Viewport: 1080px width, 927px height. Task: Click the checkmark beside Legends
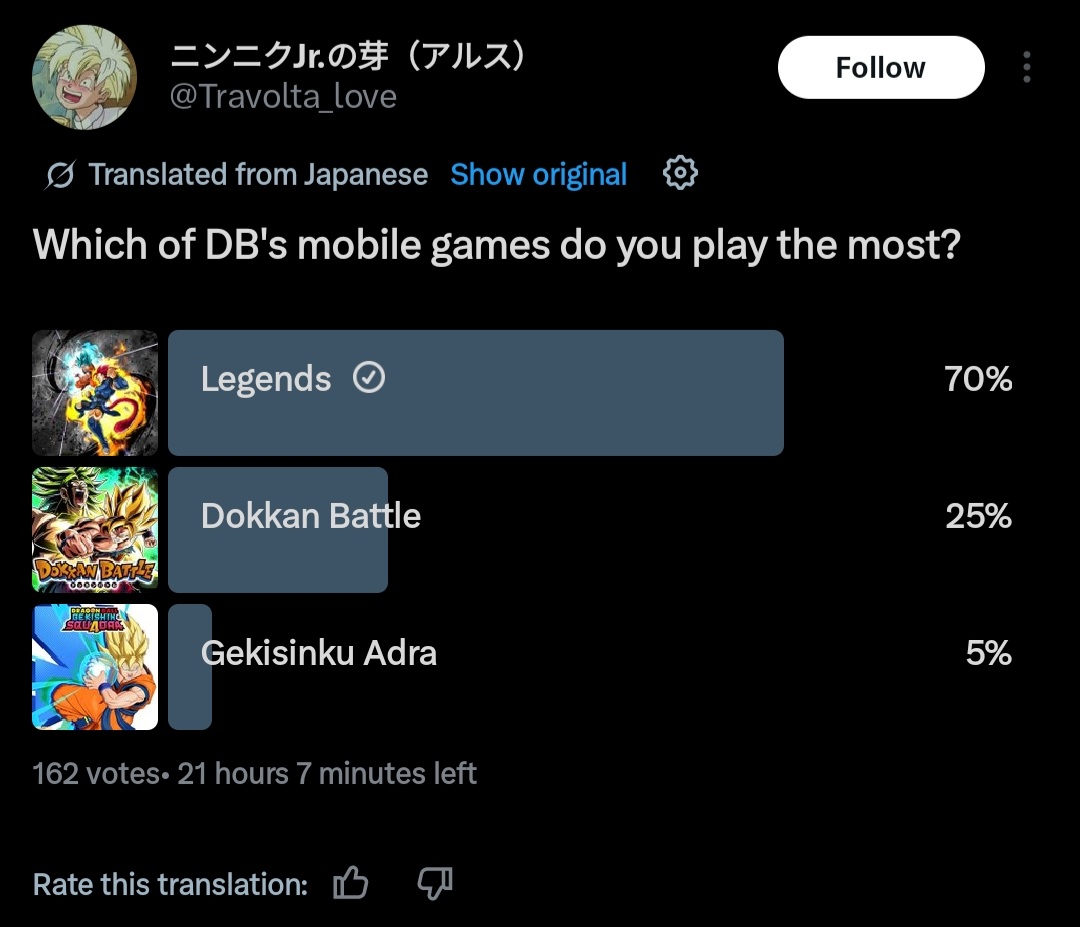coord(369,377)
